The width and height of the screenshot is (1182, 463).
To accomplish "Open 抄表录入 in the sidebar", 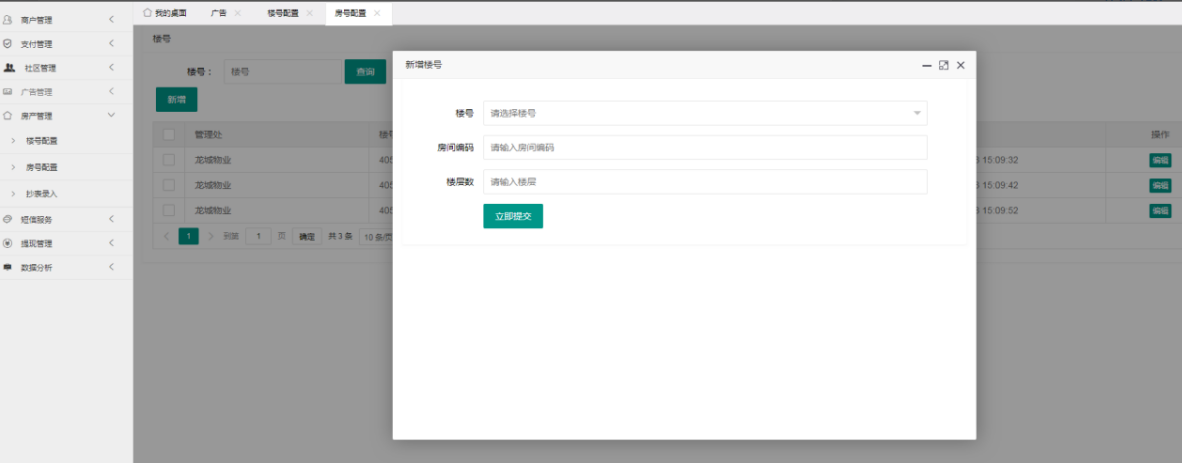I will (41, 193).
